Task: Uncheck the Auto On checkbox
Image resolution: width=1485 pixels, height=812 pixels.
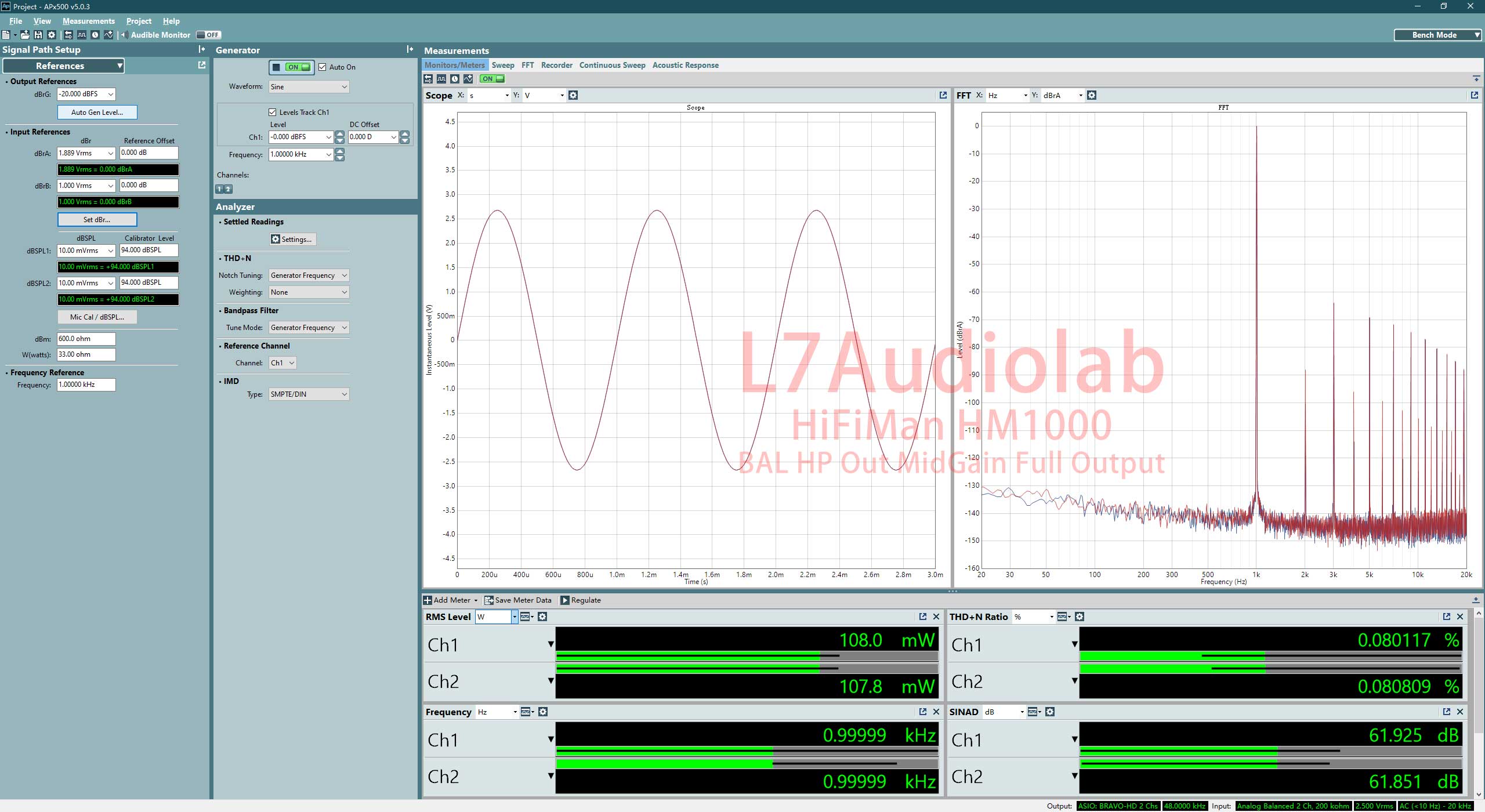Action: click(323, 67)
